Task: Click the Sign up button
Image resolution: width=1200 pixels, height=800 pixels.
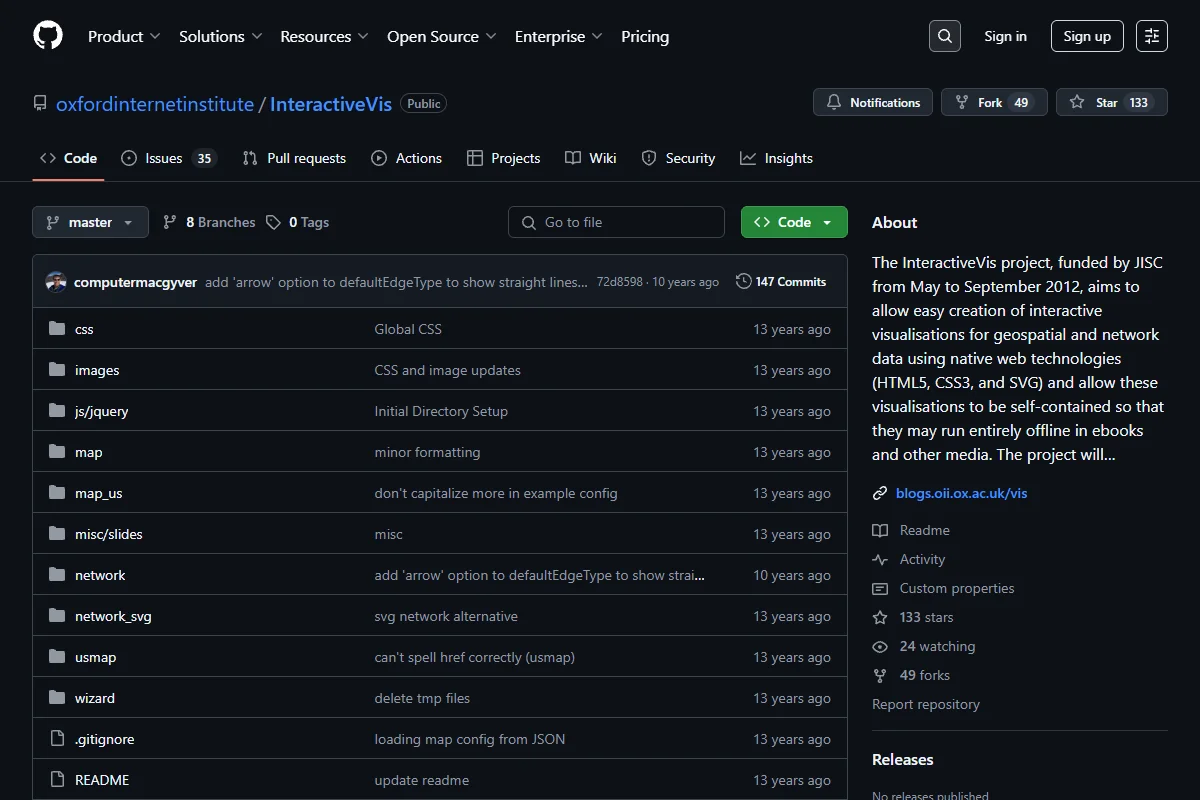Action: pos(1087,36)
